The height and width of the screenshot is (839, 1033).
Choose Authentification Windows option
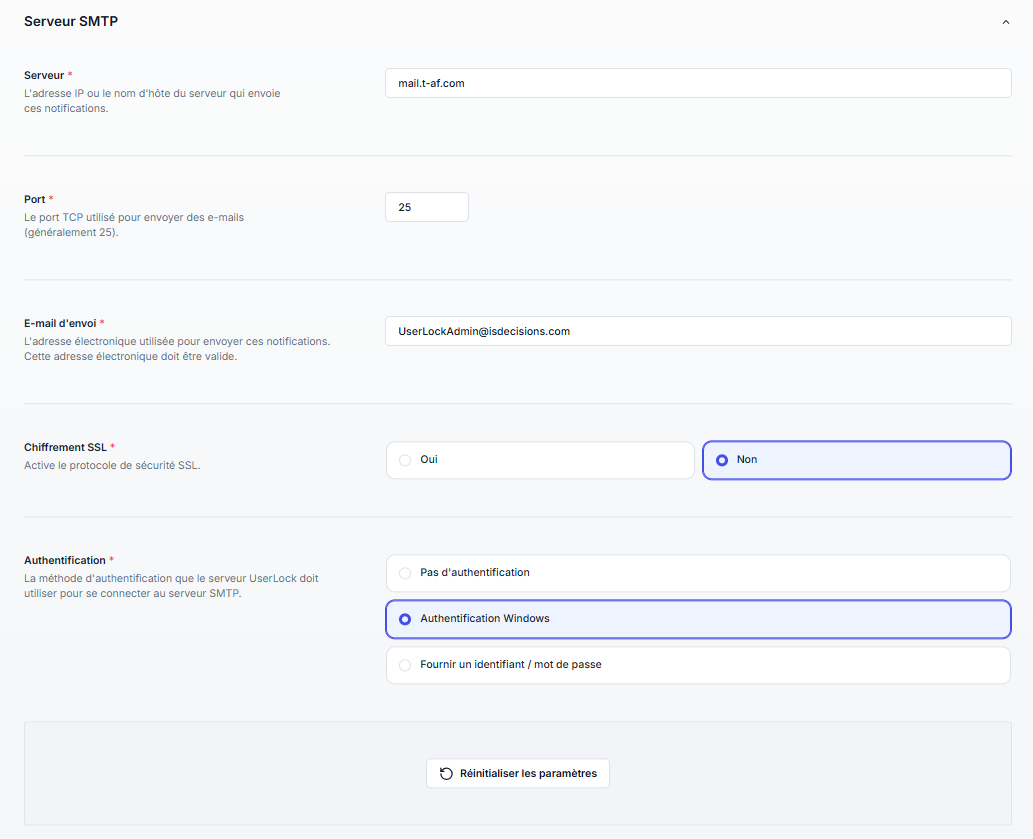(697, 619)
